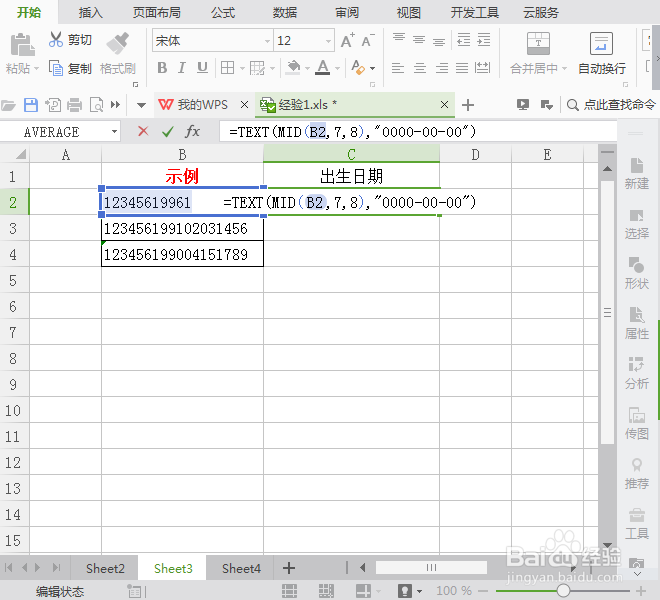Viewport: 660px width, 600px height.
Task: Switch to the 数据 tab
Action: [x=285, y=13]
